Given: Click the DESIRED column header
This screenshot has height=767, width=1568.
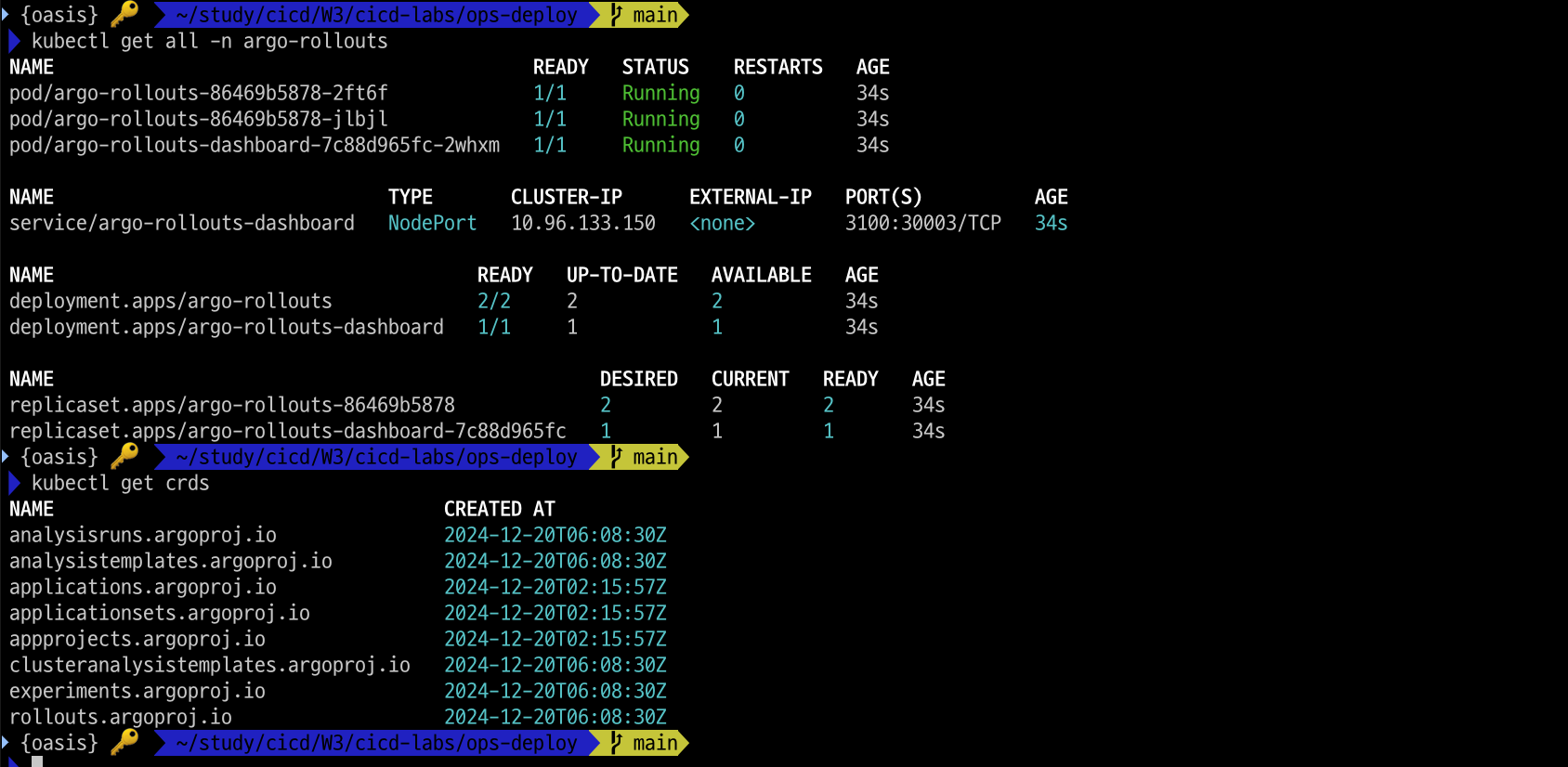Looking at the screenshot, I should coord(639,379).
